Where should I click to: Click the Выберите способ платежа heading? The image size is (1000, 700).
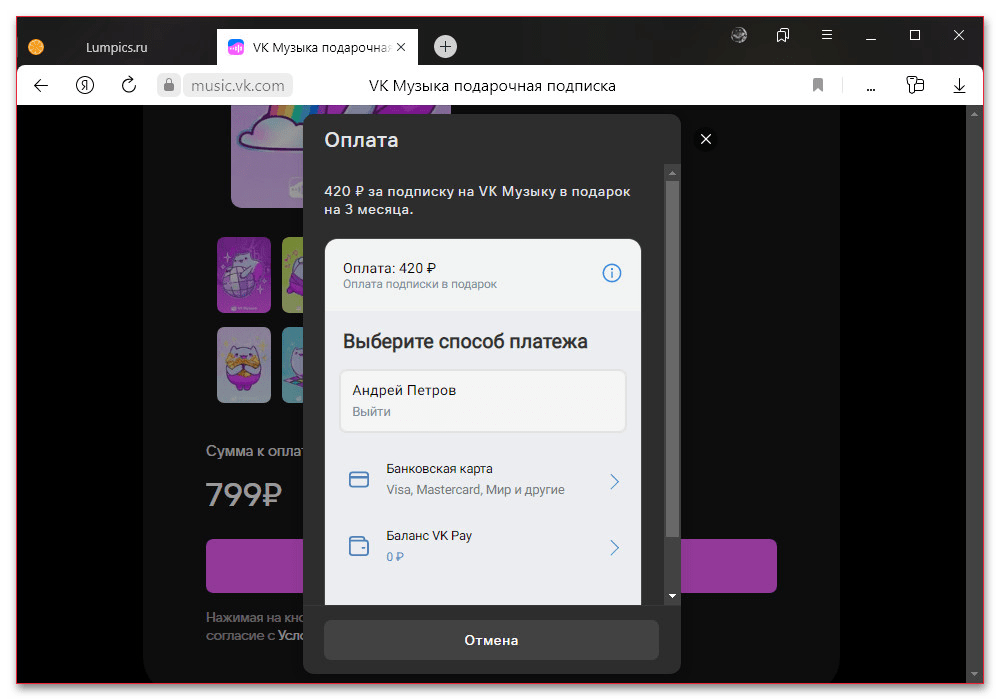pyautogui.click(x=465, y=342)
